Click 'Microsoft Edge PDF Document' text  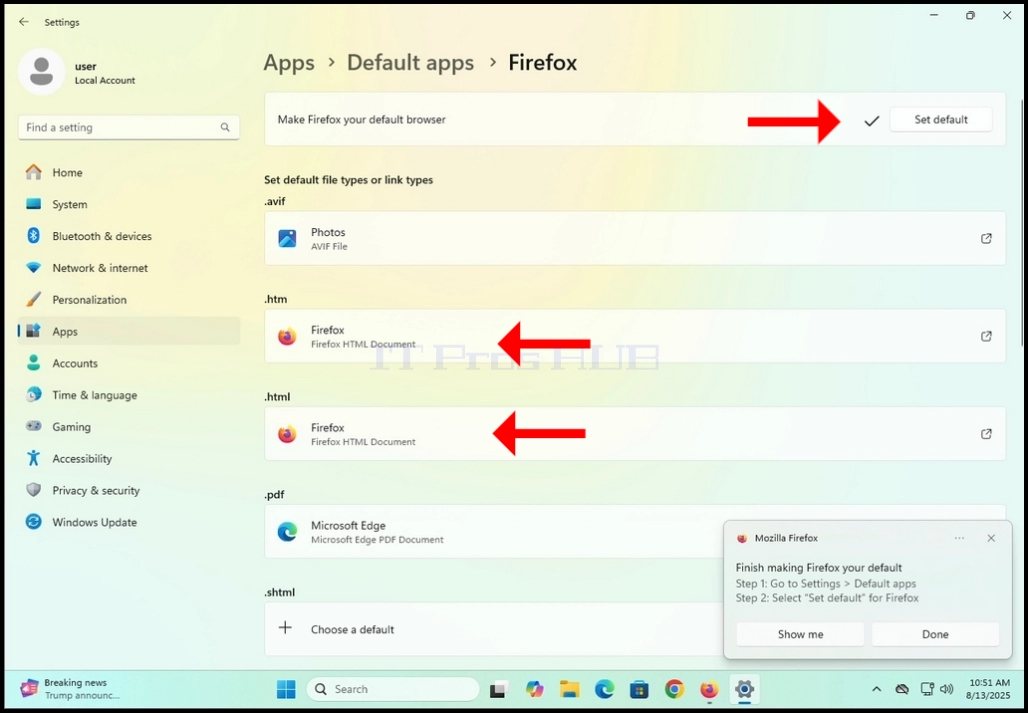point(377,540)
